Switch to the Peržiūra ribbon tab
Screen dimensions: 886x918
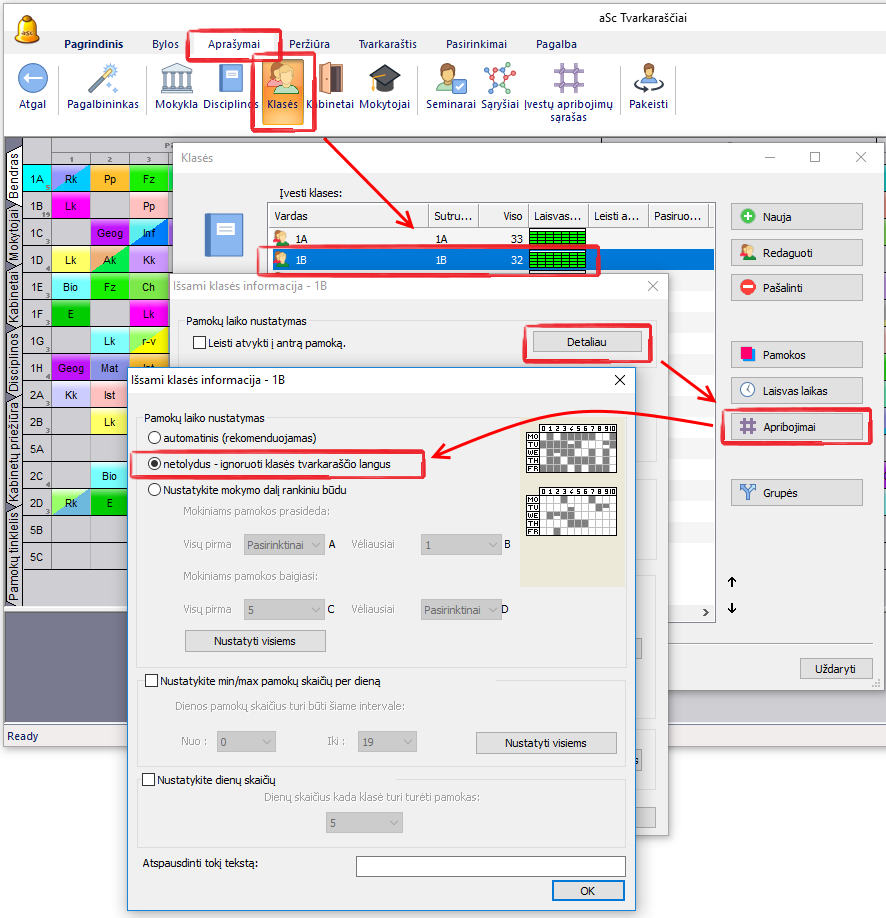tap(309, 44)
